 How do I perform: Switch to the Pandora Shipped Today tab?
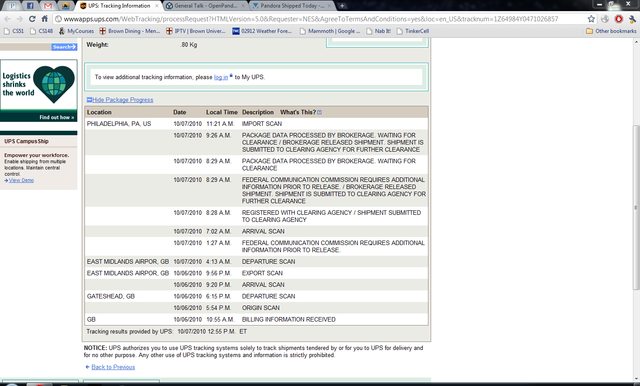point(292,6)
